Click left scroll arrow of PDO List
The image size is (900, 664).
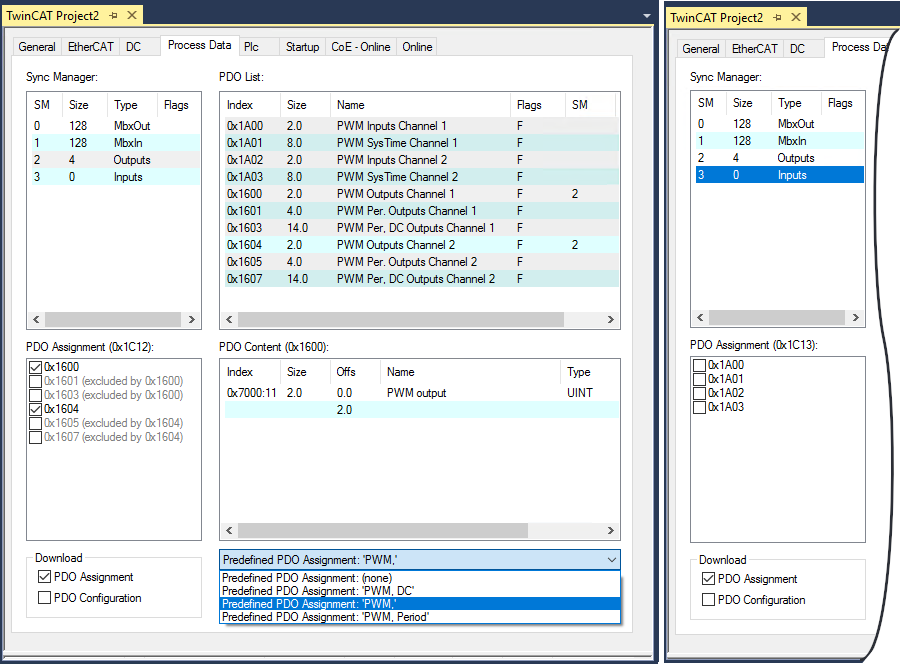coord(229,320)
